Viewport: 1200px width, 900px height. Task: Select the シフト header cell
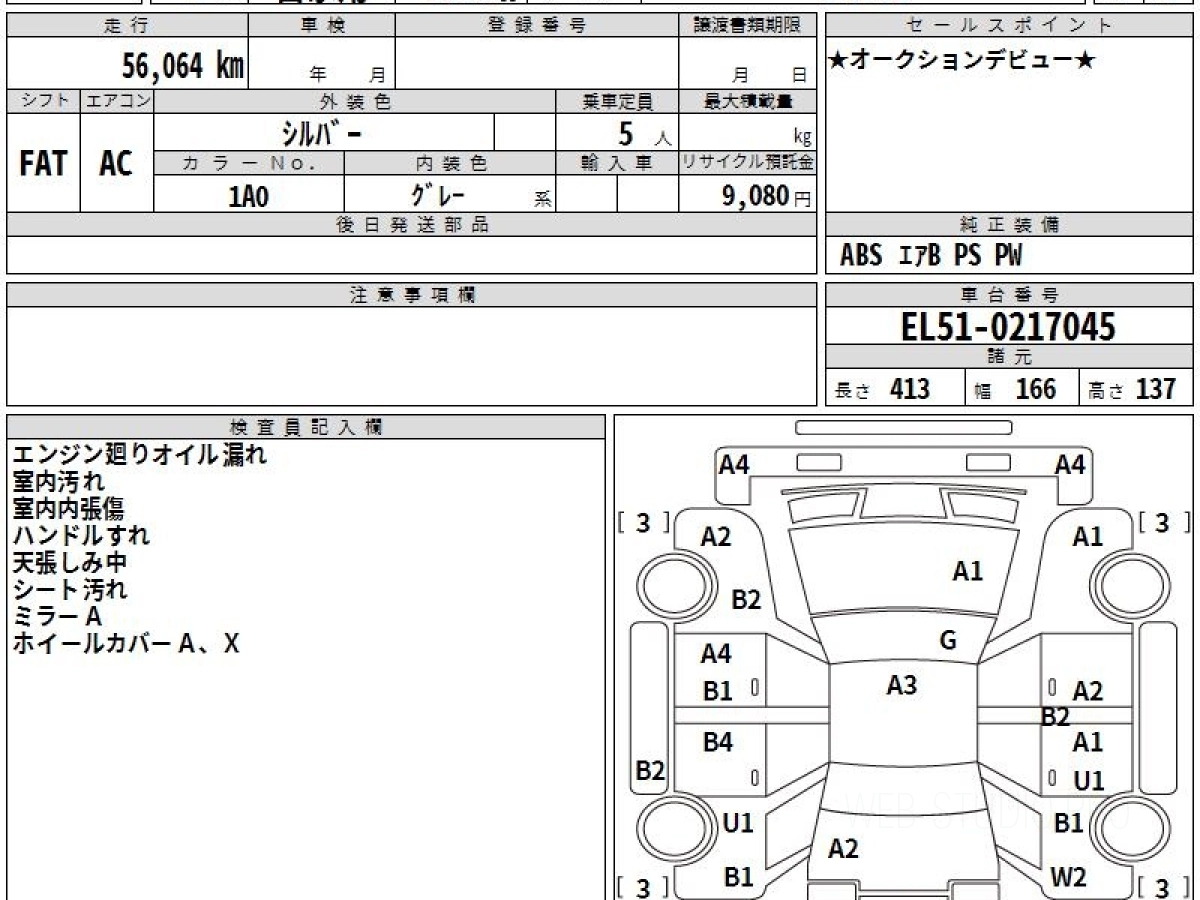(x=43, y=101)
